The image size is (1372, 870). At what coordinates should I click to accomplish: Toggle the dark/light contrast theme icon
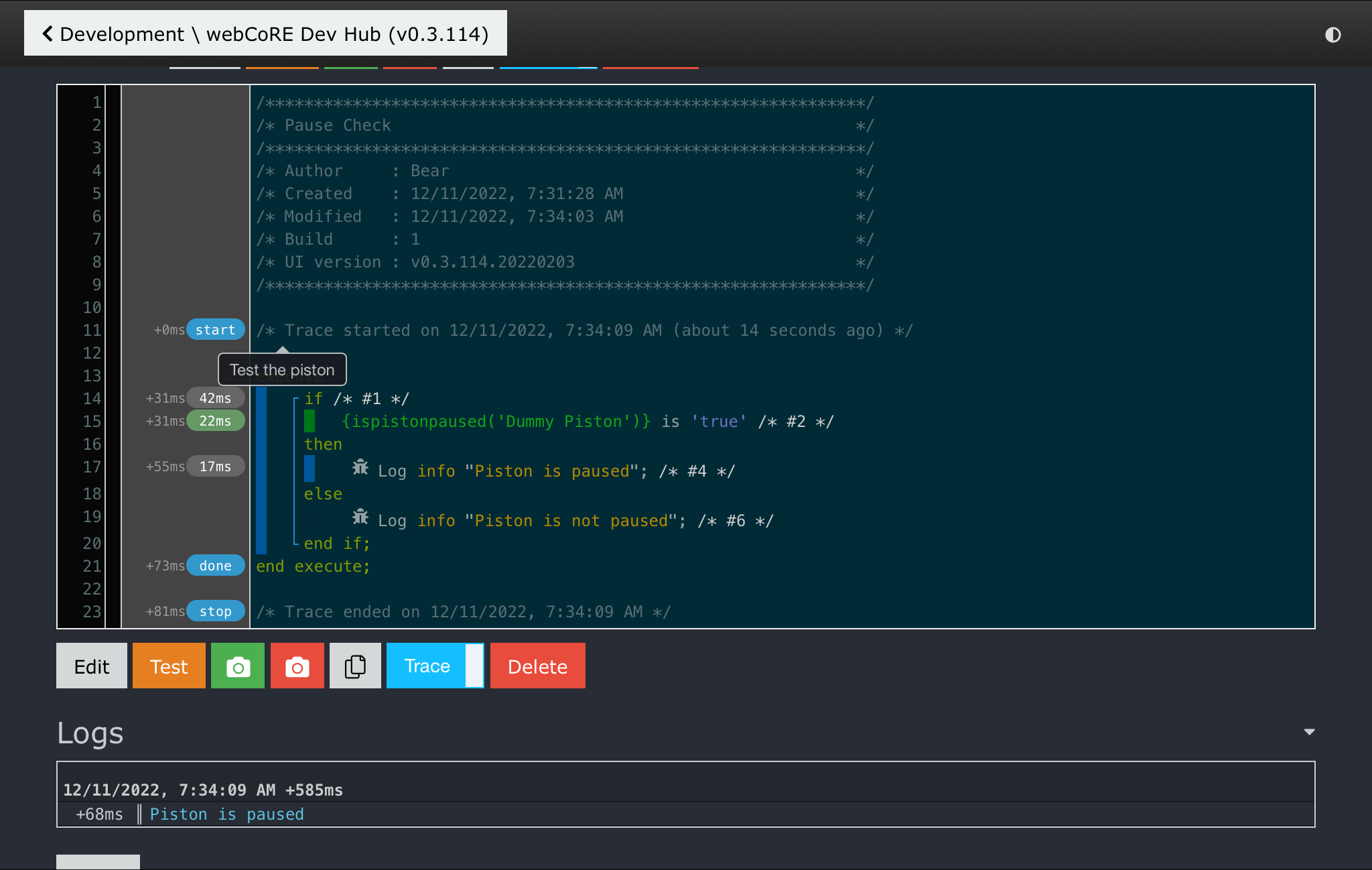click(x=1332, y=35)
